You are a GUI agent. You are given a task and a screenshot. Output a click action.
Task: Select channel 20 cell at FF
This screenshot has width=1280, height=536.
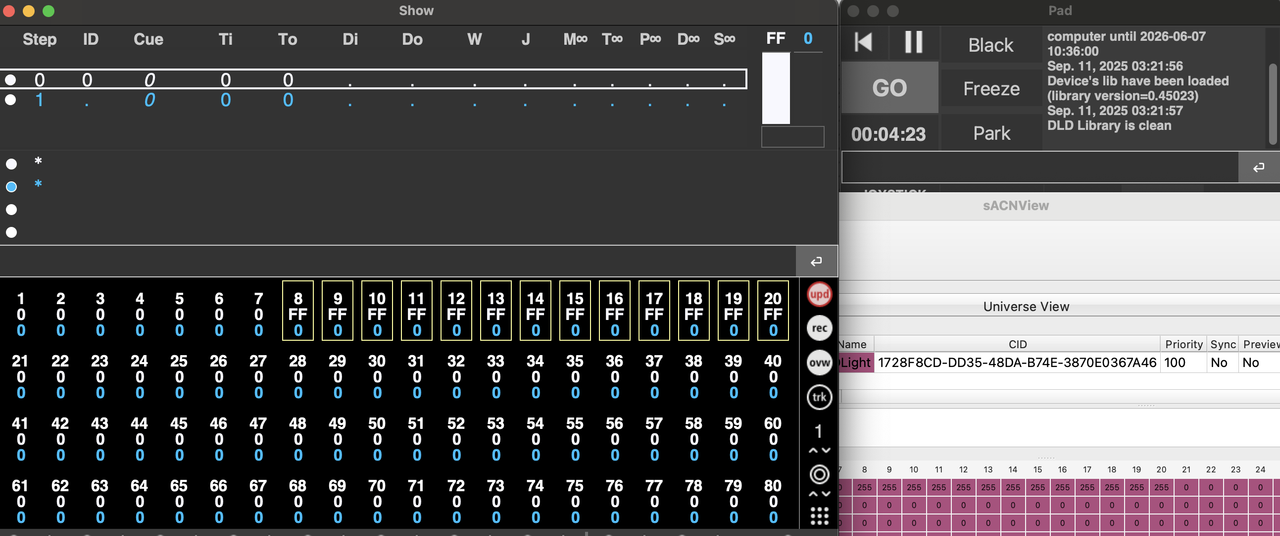772,313
